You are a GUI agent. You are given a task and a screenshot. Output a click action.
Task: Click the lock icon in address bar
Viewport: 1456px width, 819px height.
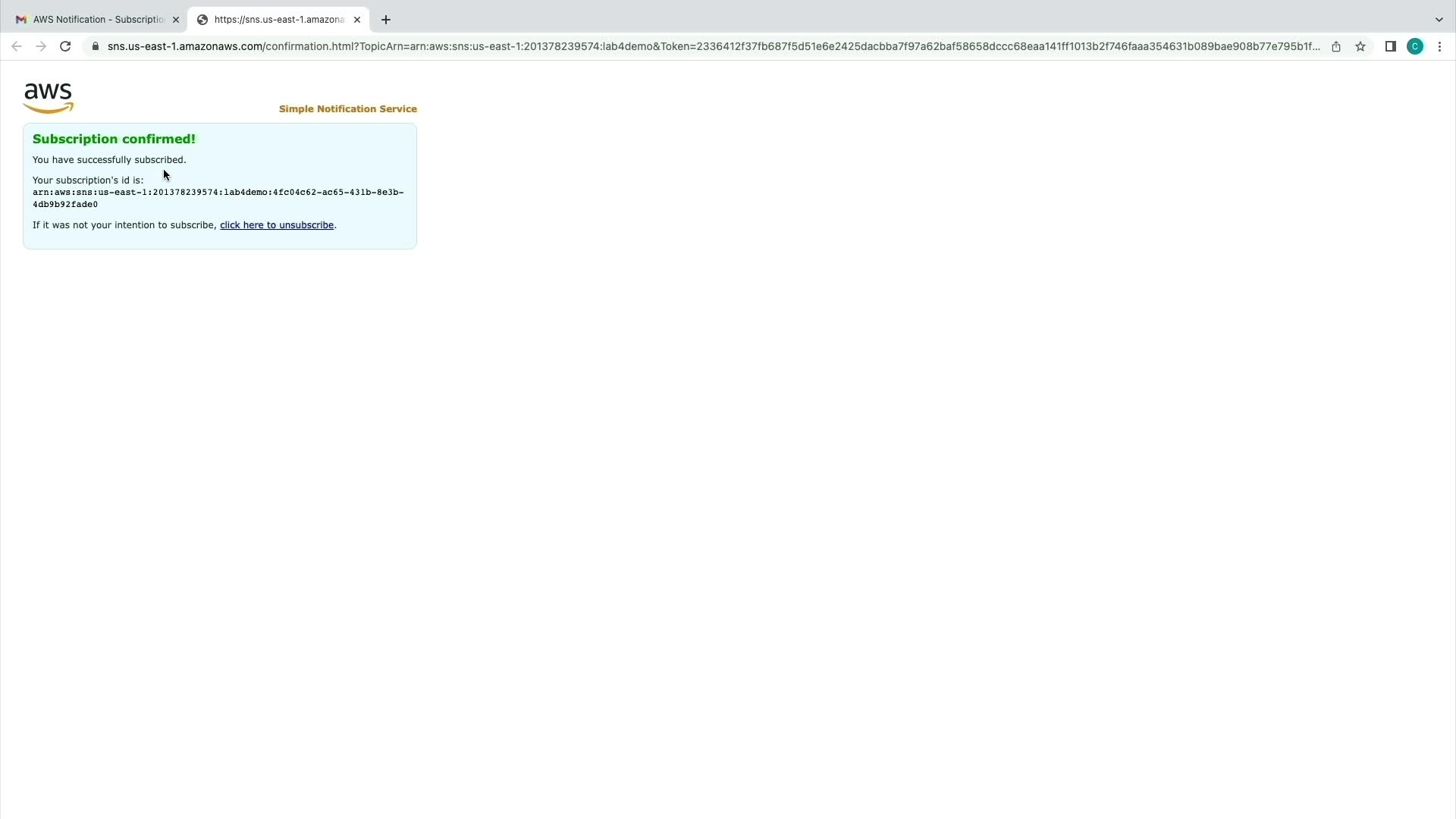tap(95, 46)
